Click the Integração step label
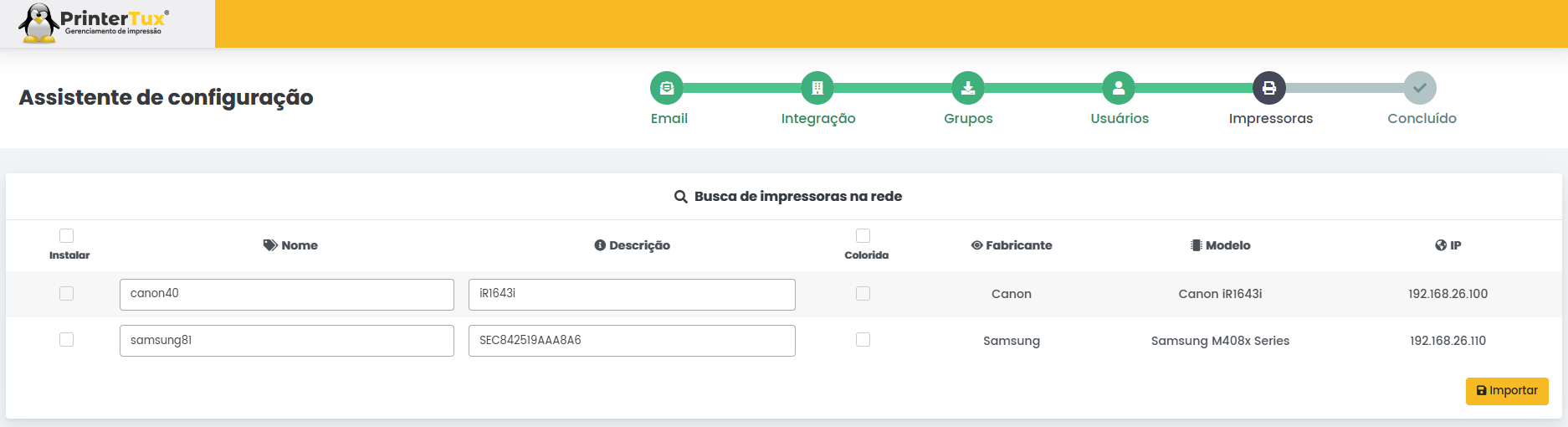 818,119
